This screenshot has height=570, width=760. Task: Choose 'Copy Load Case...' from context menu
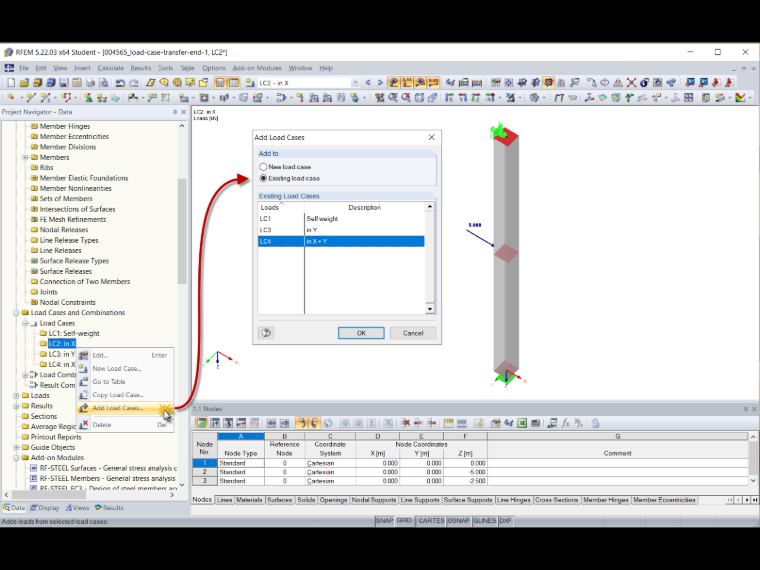tap(125, 395)
